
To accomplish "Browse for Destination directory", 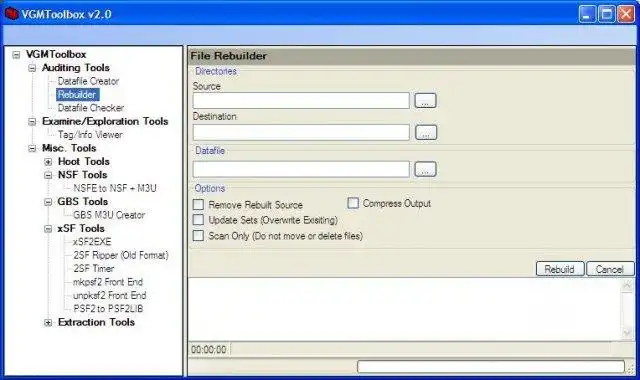I will click(426, 132).
